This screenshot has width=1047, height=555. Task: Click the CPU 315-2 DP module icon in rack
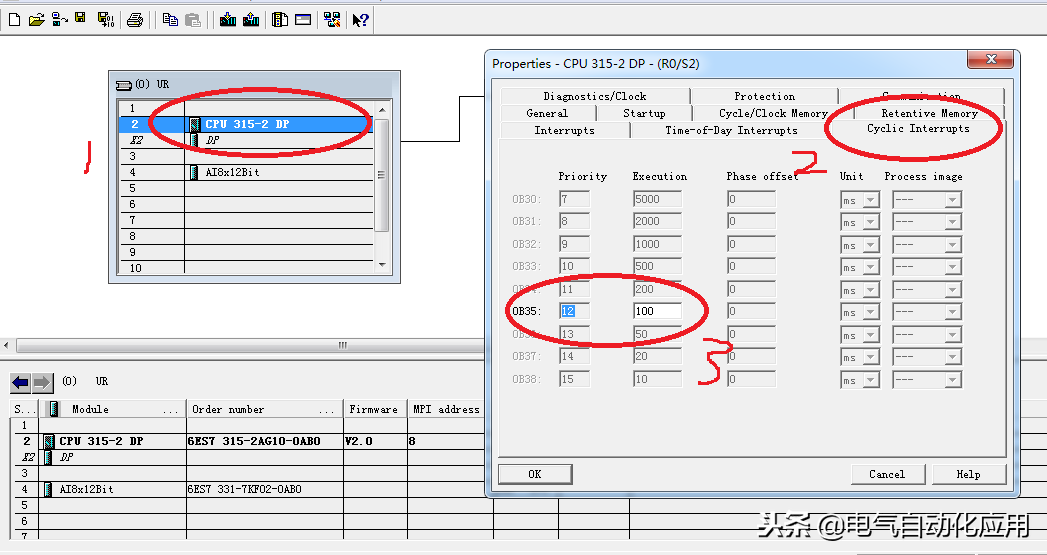click(x=195, y=124)
